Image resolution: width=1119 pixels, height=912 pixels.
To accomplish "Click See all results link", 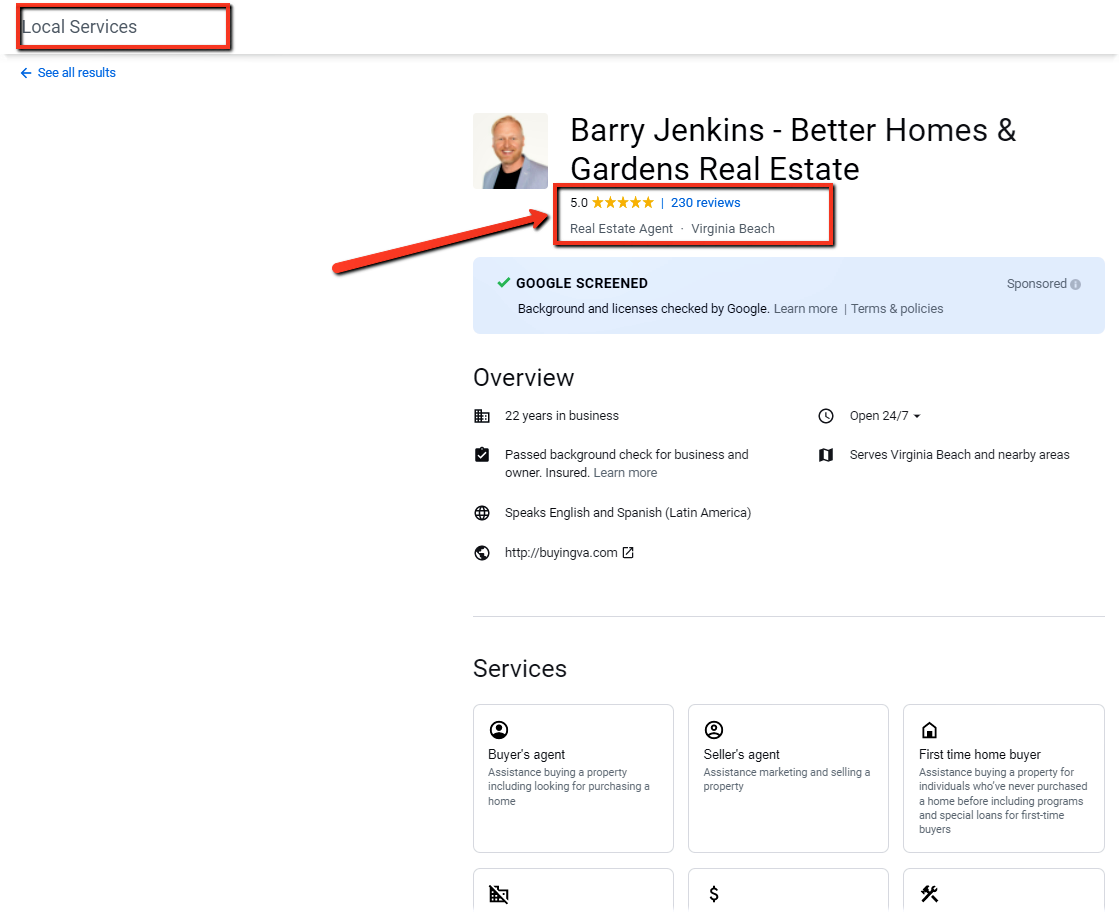I will [x=76, y=73].
